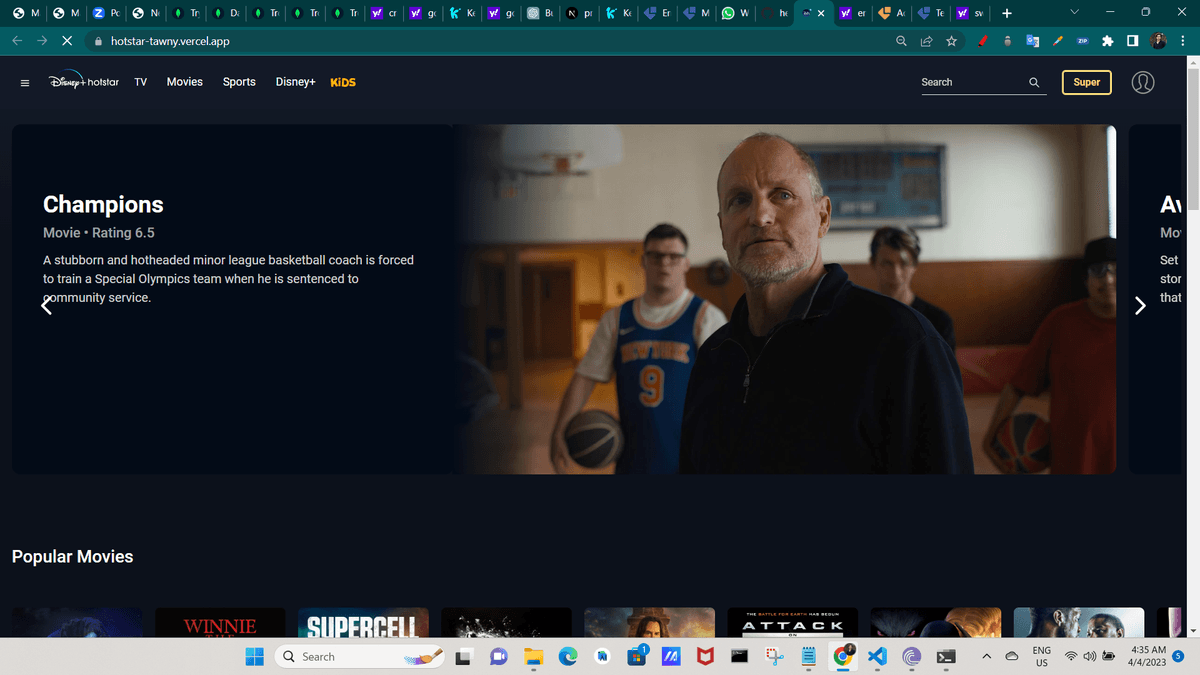Bookmark this page with the star icon

[951, 41]
